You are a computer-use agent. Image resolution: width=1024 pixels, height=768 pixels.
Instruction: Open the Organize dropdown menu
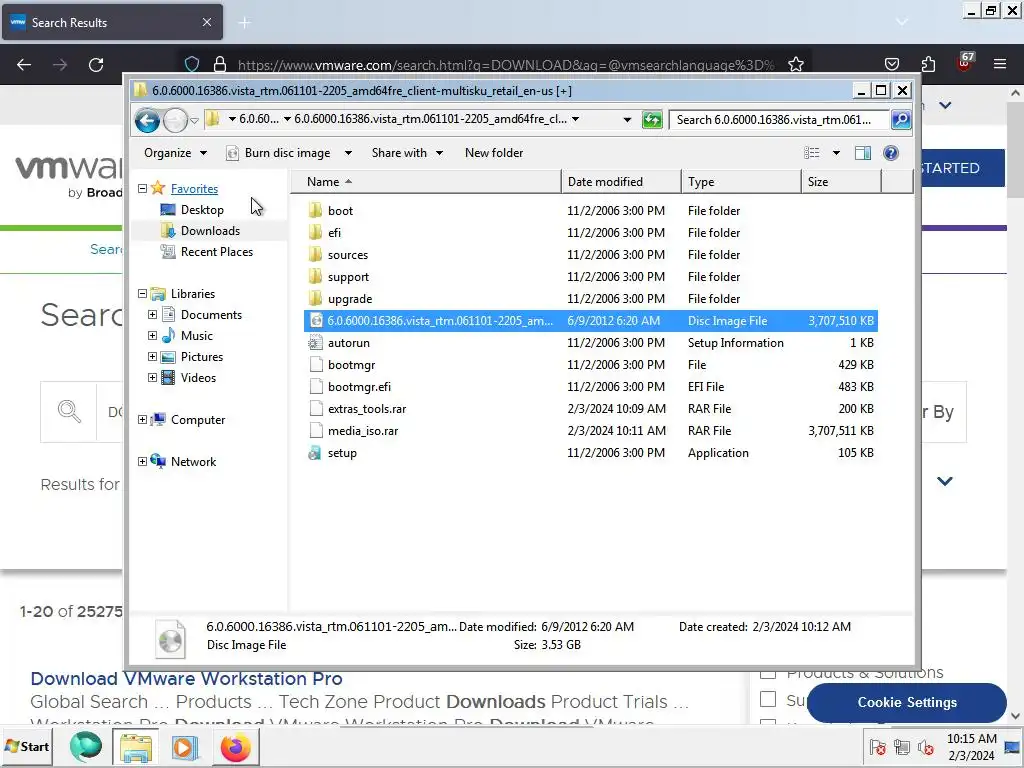(175, 153)
